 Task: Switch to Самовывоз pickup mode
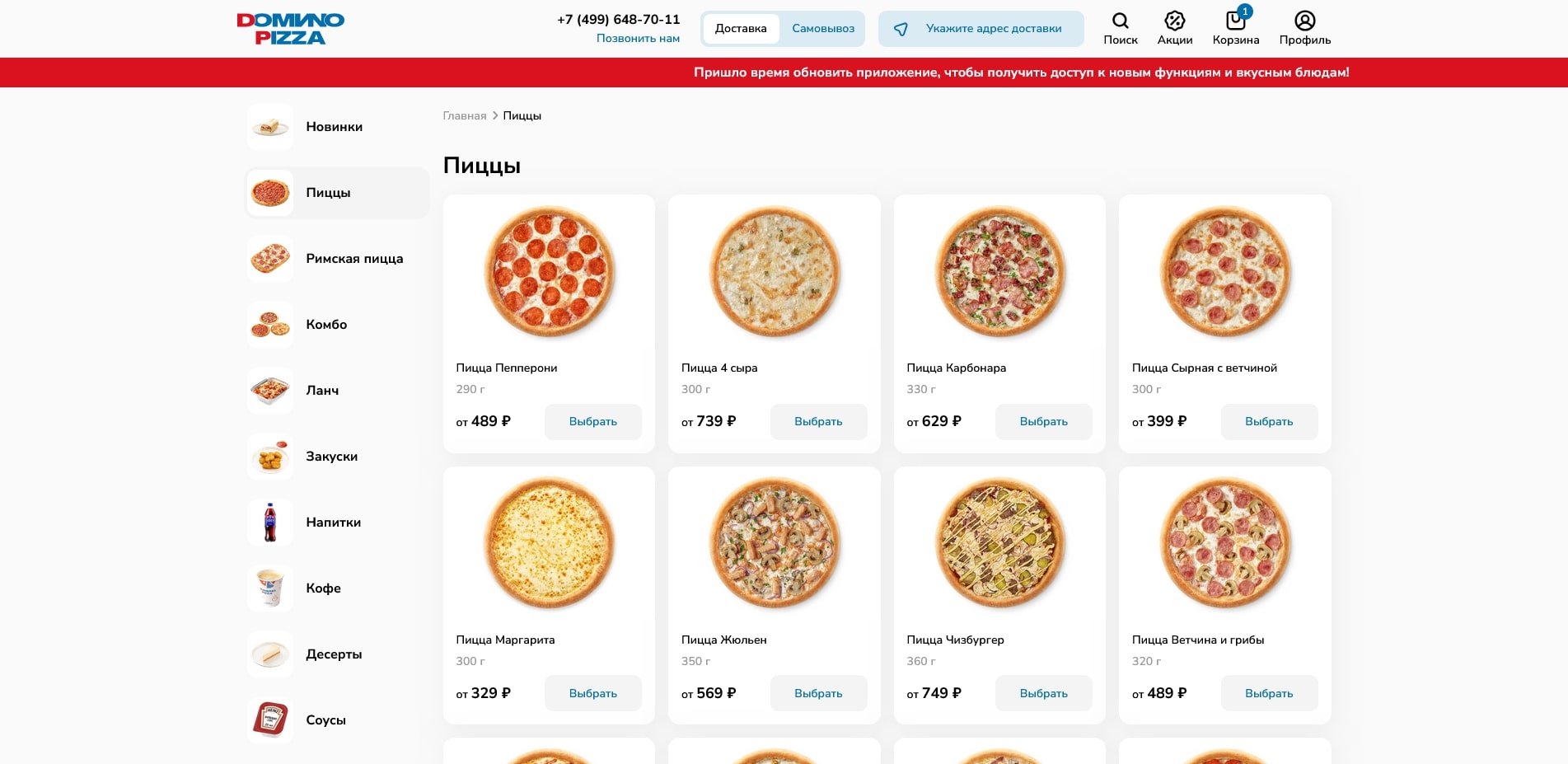pos(822,29)
